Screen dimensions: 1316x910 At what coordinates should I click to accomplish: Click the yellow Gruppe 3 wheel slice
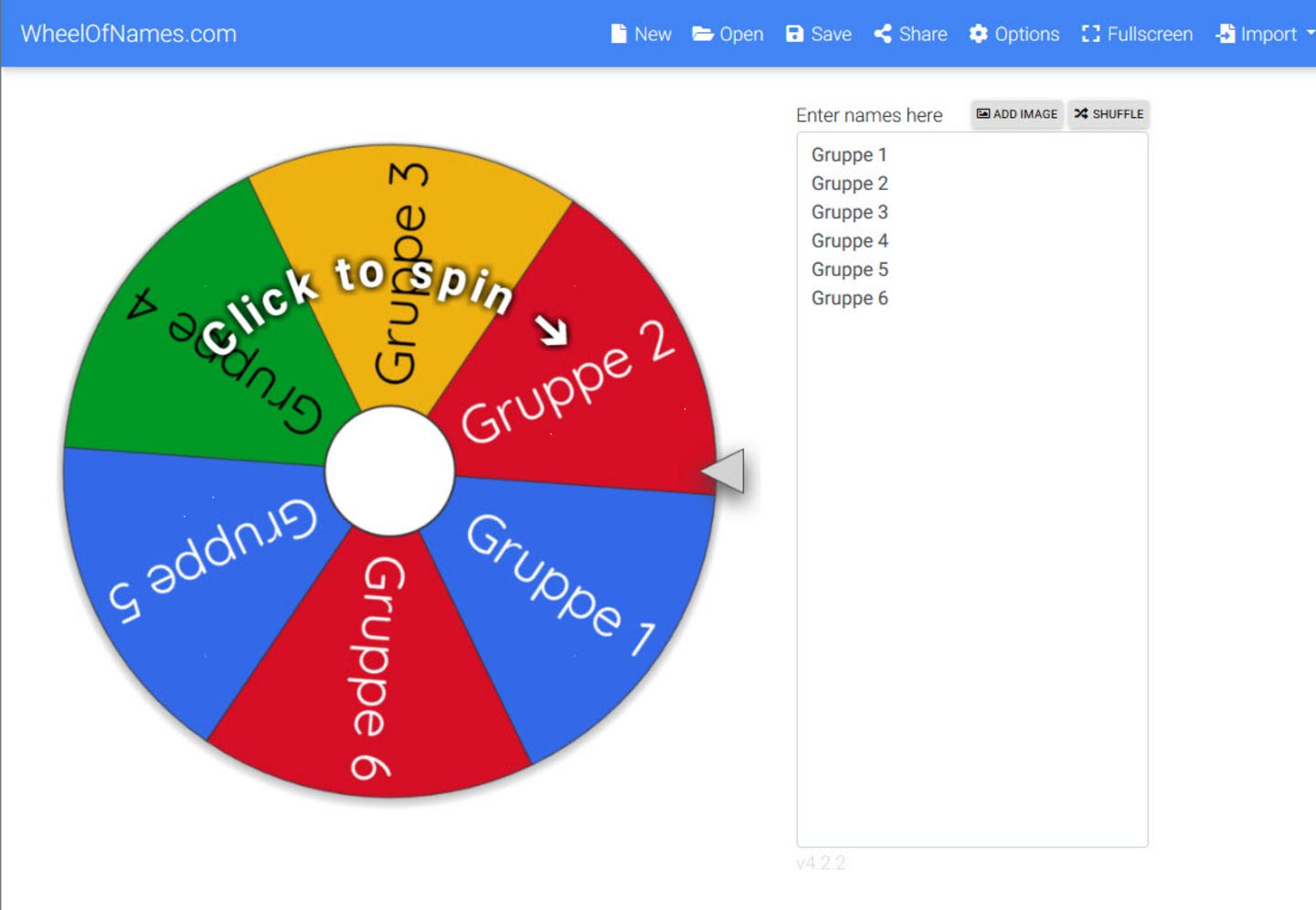(407, 274)
